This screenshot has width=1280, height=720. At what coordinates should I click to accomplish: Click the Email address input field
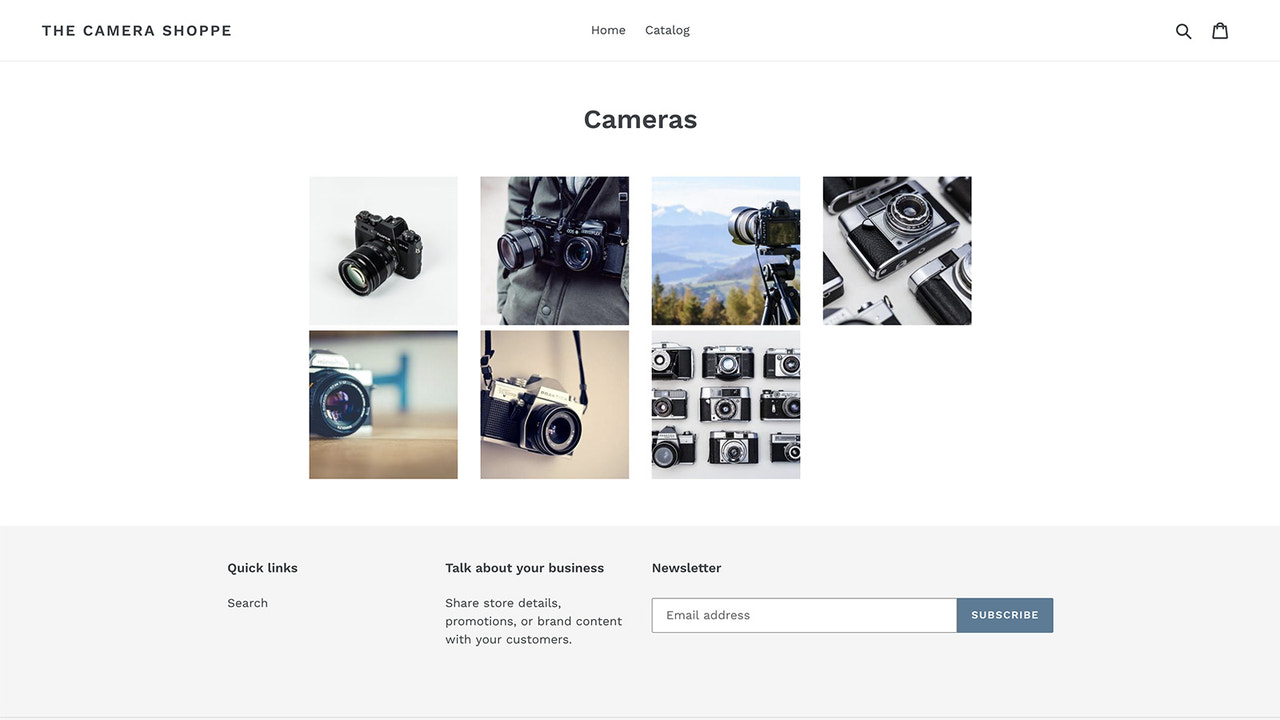[x=804, y=615]
